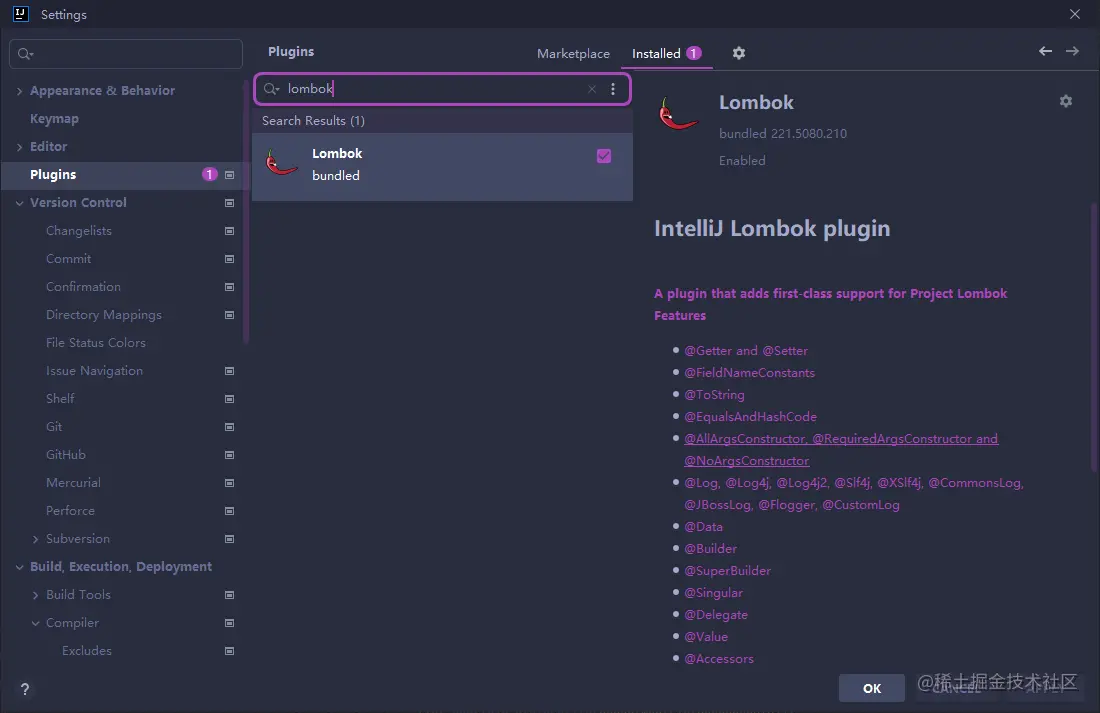Screen dimensions: 1100x713
Task: Clear the lombok search text
Action: pyautogui.click(x=592, y=89)
